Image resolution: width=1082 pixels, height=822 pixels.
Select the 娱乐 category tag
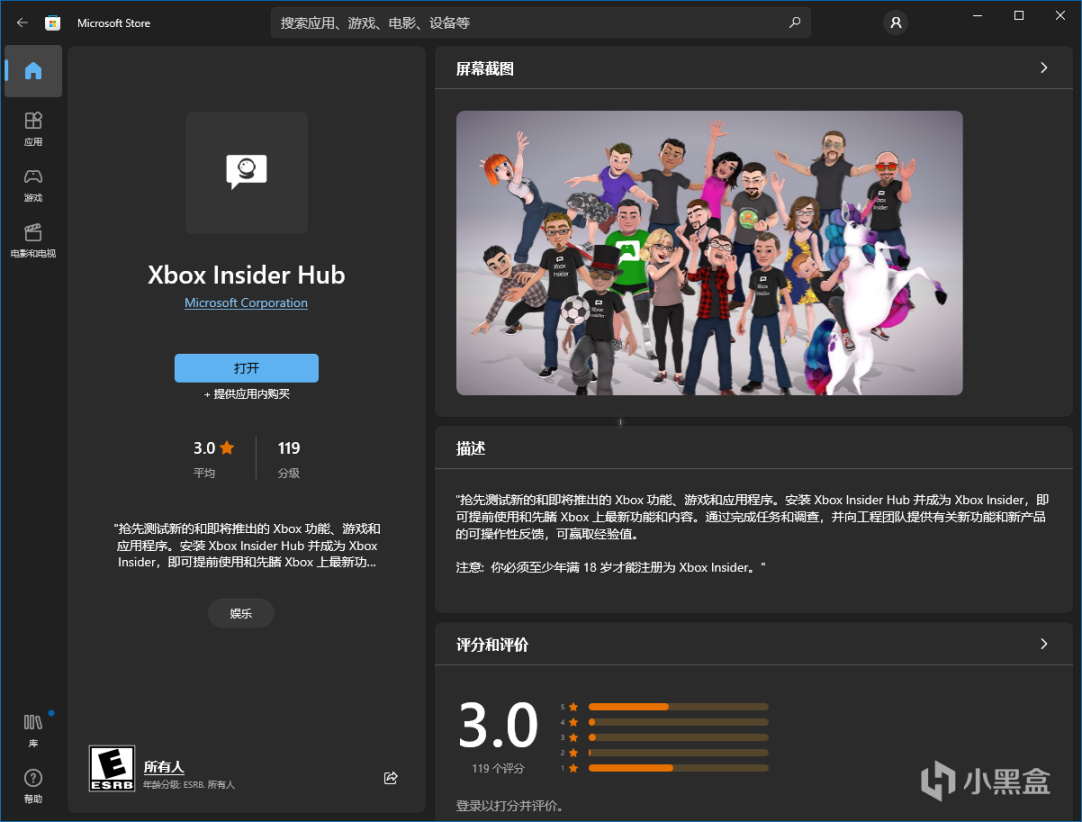point(241,614)
